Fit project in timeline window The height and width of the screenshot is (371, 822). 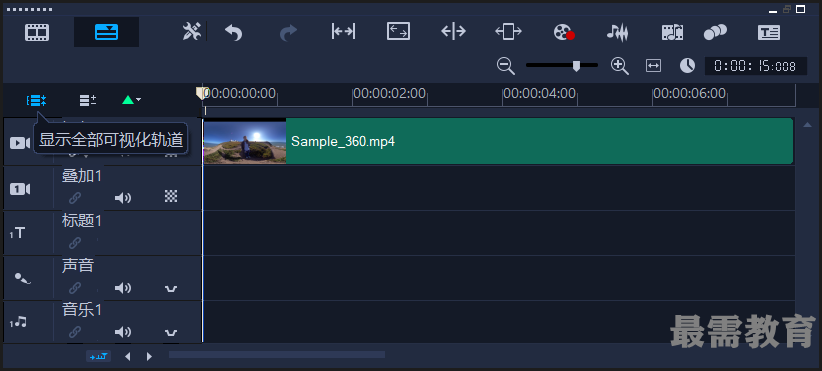point(654,66)
